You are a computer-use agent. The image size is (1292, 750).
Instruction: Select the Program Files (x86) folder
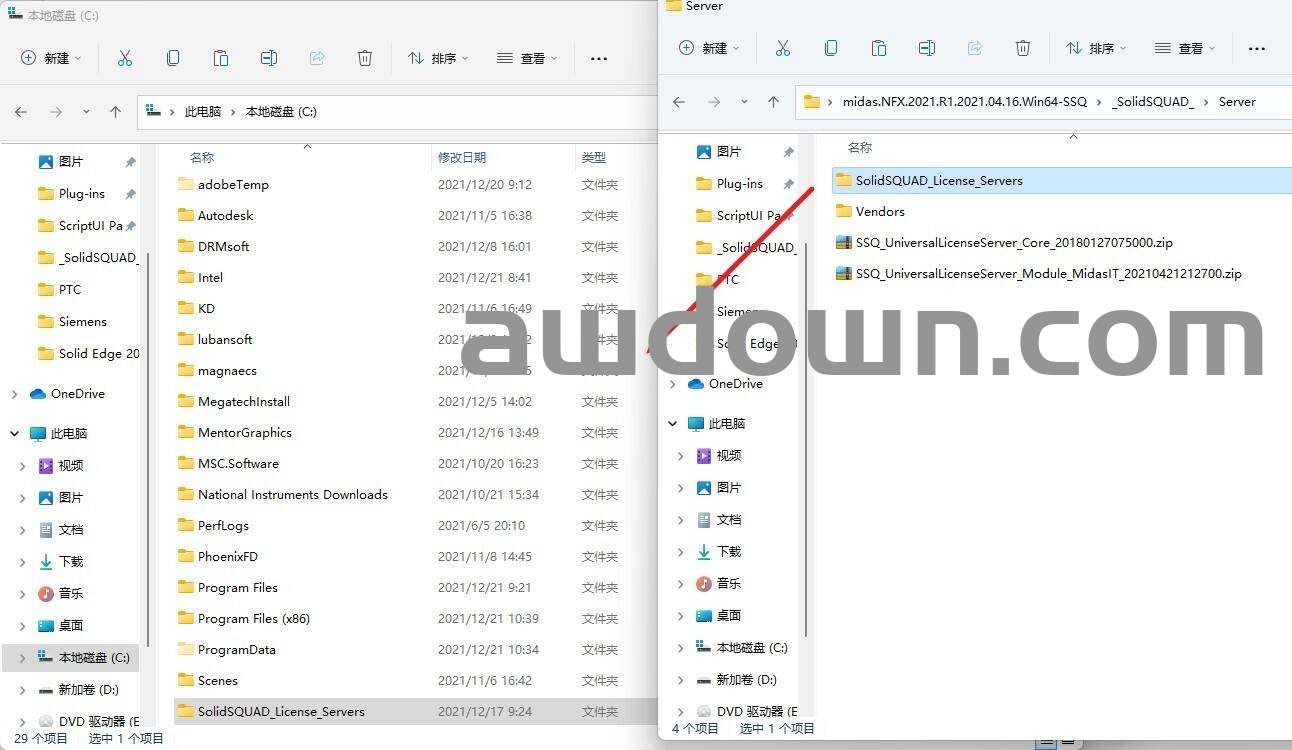tap(253, 619)
